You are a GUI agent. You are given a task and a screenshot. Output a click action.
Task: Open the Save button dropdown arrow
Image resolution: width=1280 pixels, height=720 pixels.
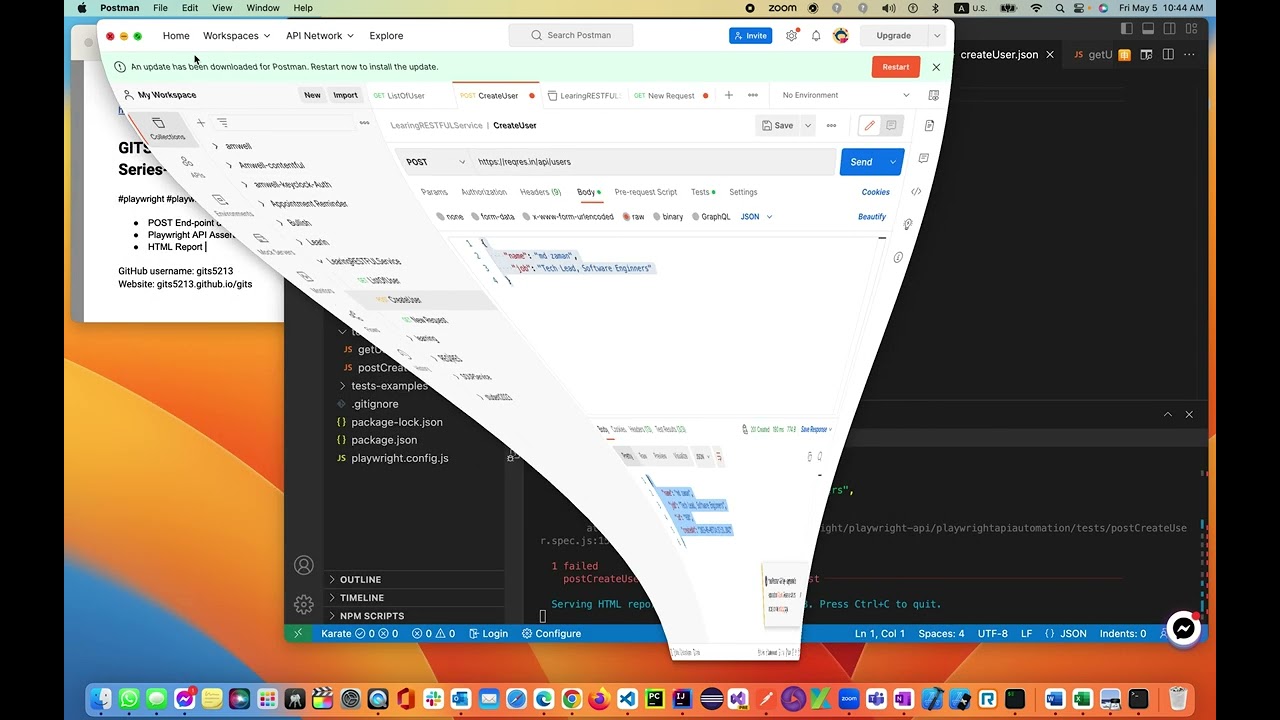coord(808,126)
